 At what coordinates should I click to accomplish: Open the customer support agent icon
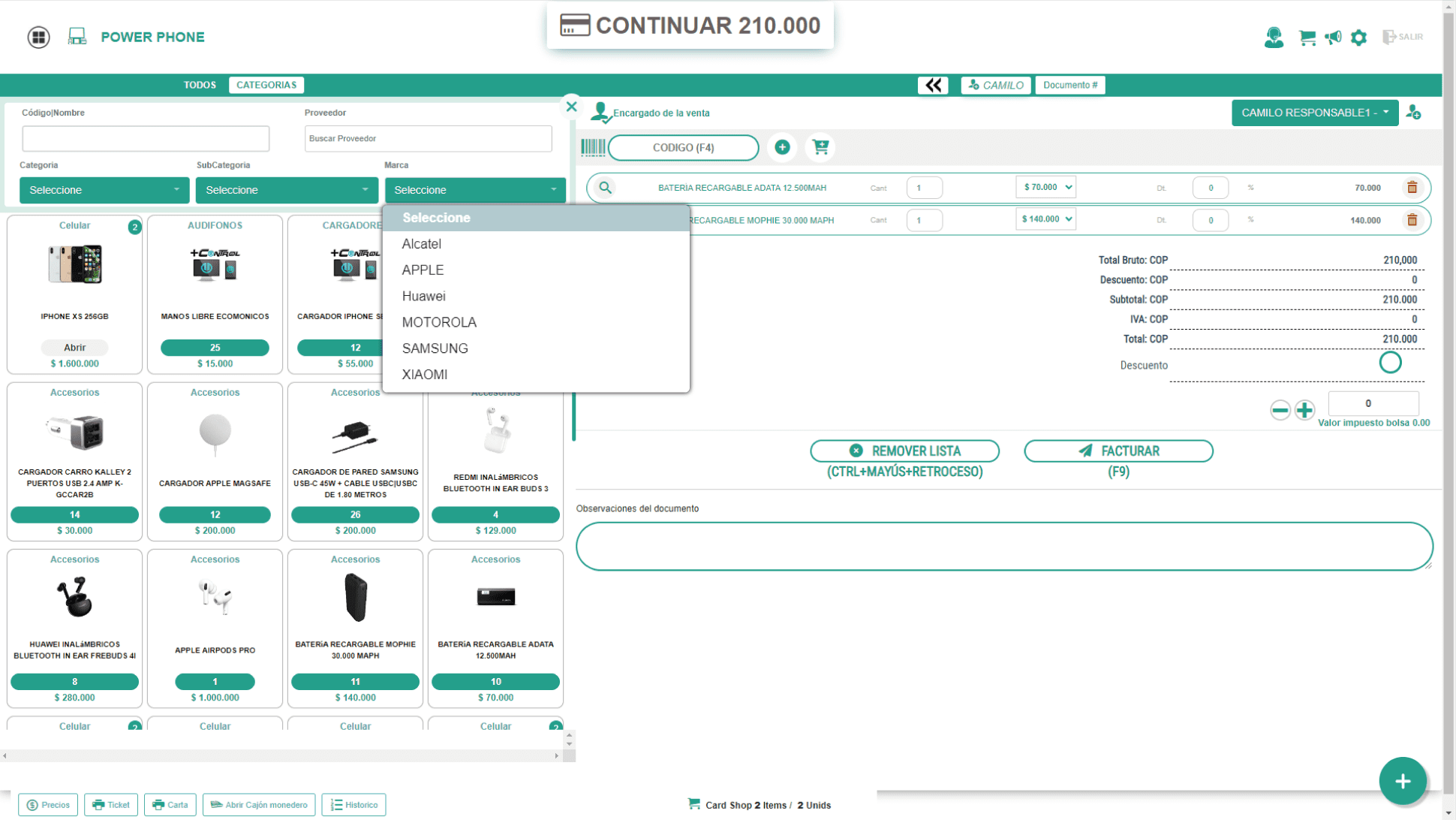[x=1274, y=37]
